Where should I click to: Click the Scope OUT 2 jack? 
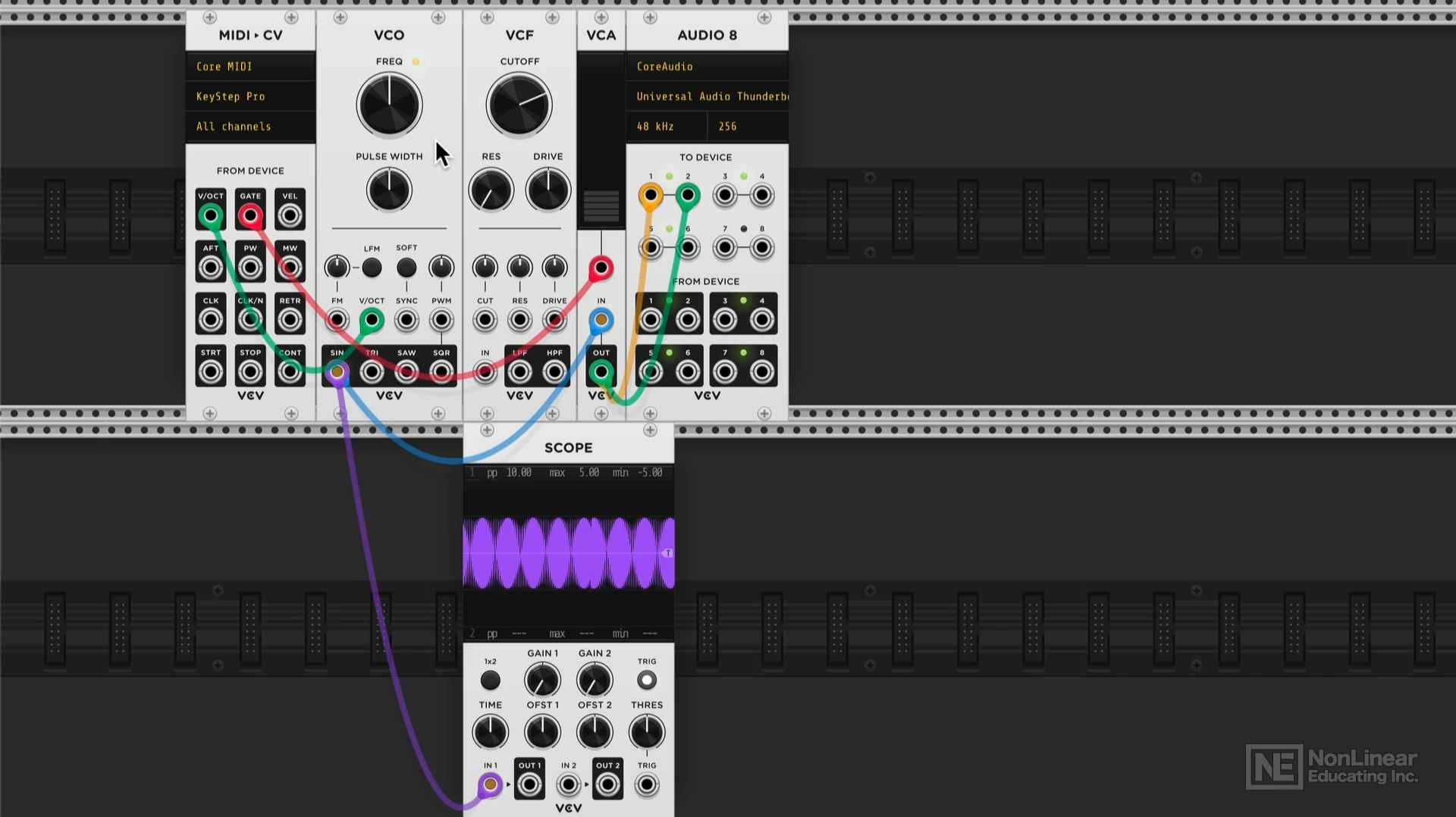tap(607, 784)
